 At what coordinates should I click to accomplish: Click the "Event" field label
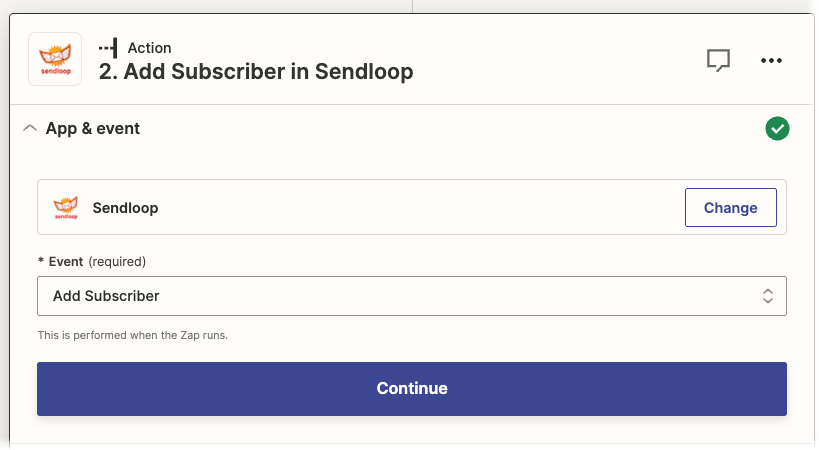(x=66, y=262)
